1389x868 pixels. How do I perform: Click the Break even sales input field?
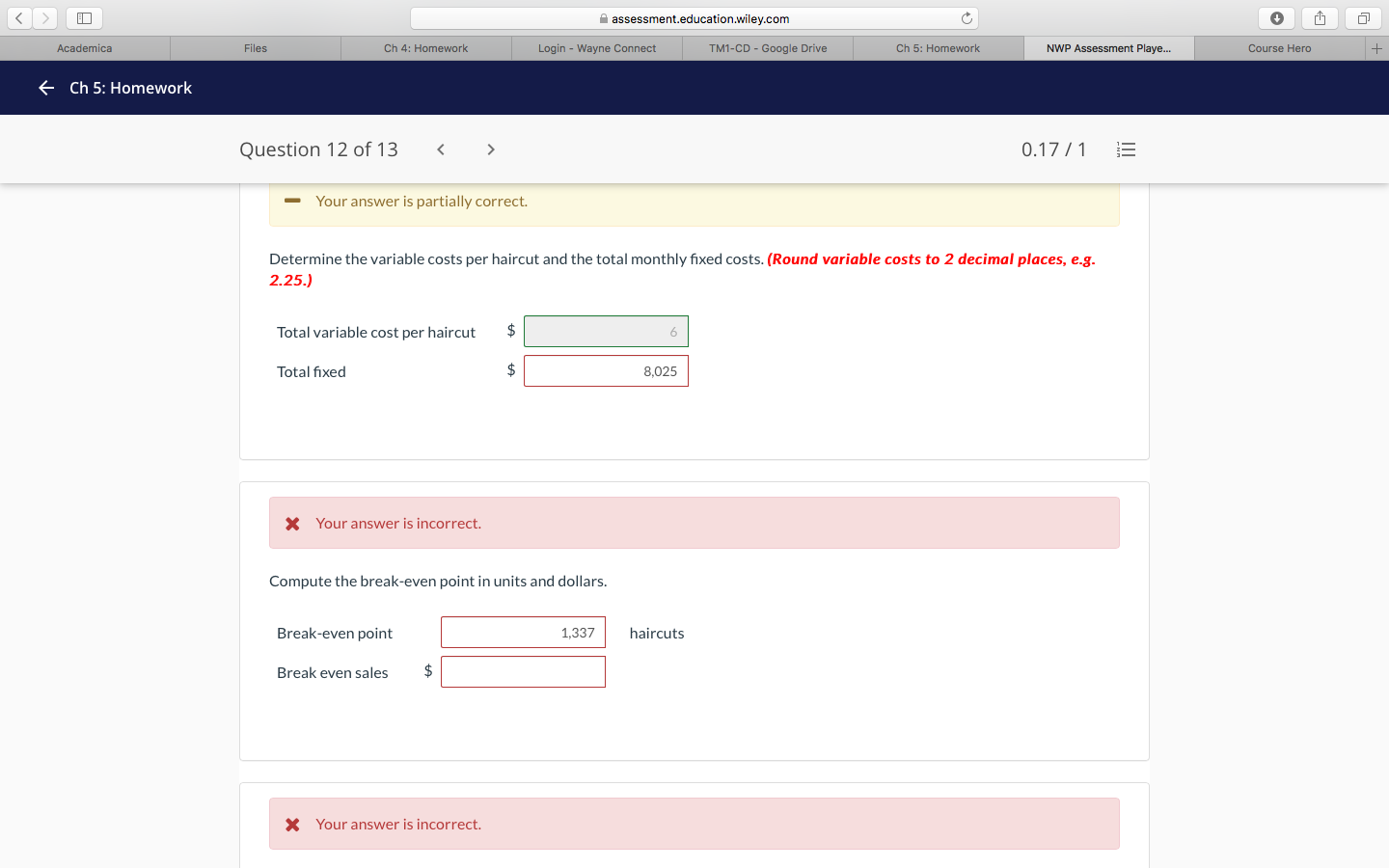(x=523, y=671)
